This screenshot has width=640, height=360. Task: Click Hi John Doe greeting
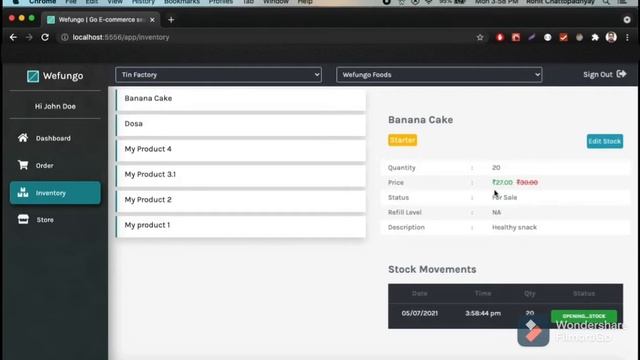tap(55, 106)
